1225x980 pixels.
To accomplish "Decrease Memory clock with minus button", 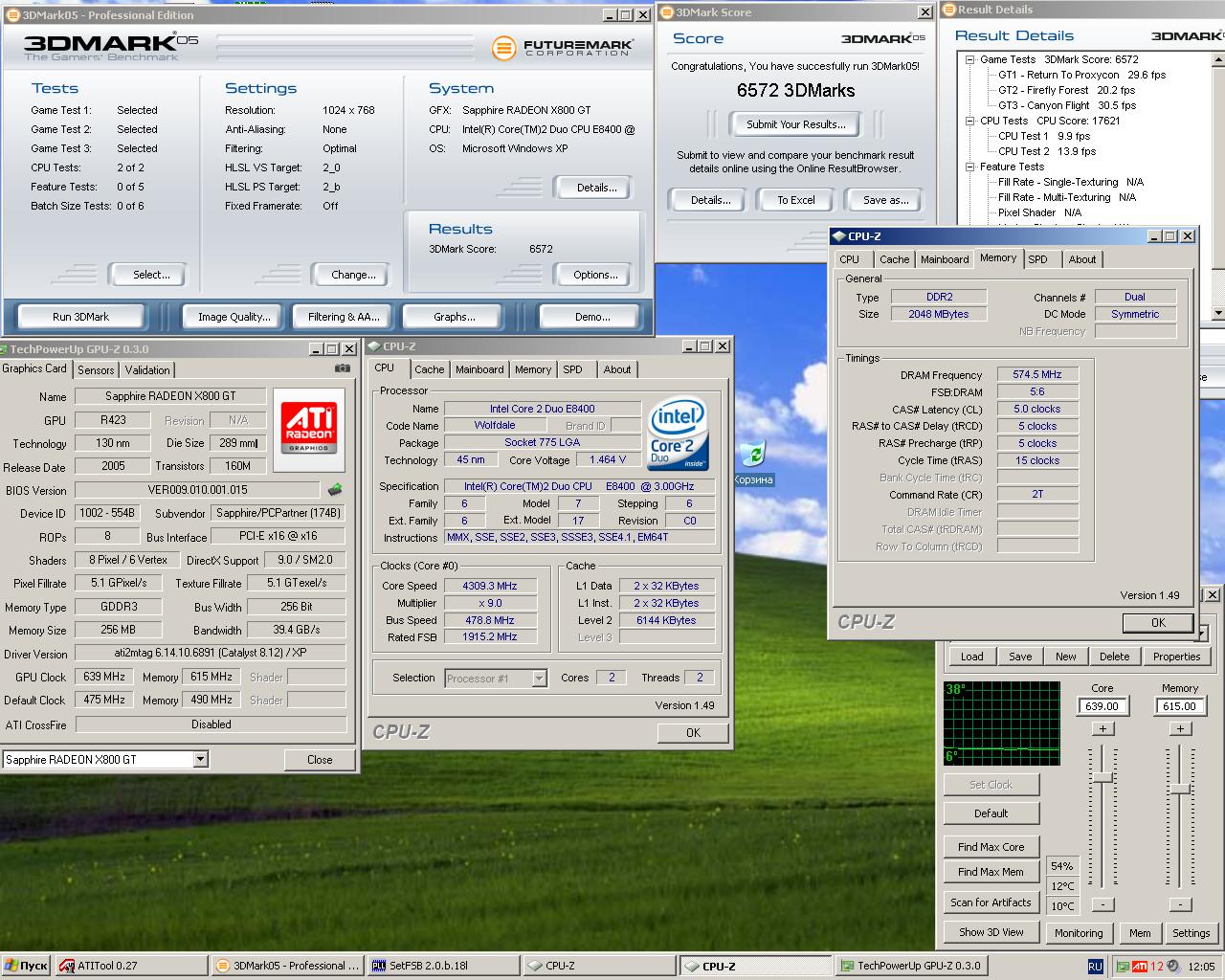I will (x=1180, y=903).
